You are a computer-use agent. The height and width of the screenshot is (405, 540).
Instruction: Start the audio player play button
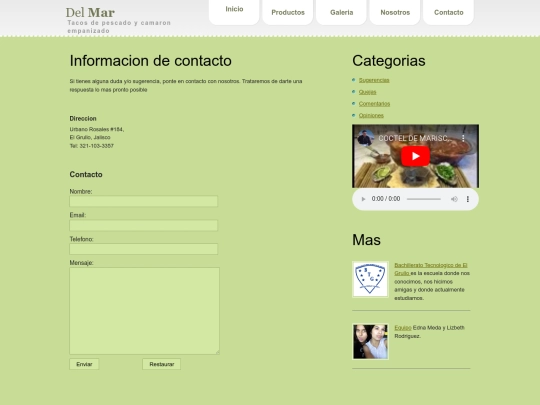(x=363, y=199)
